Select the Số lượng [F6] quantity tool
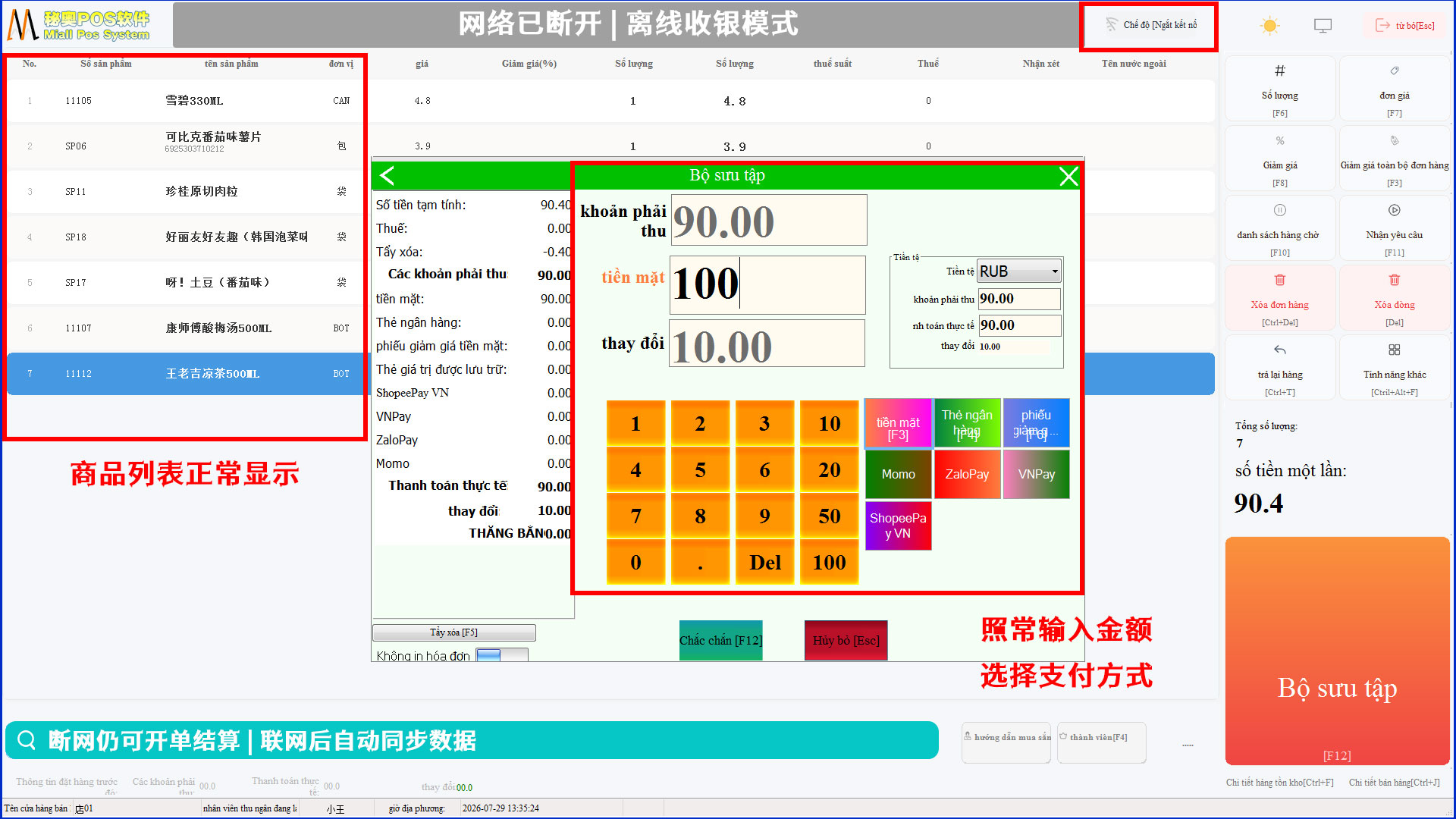Viewport: 1456px width, 819px height. coord(1279,89)
